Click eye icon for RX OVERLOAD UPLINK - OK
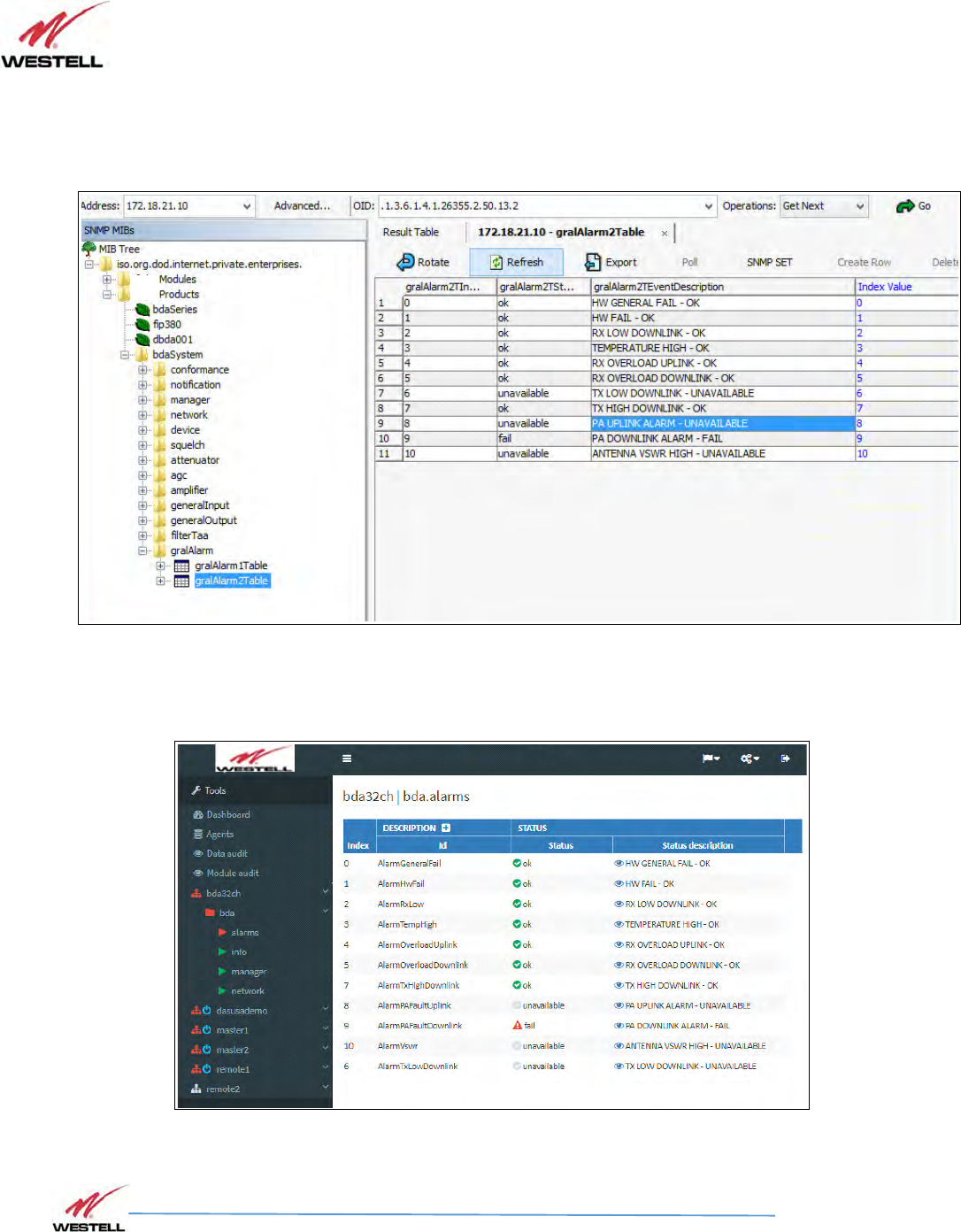The height and width of the screenshot is (1232, 961). point(619,944)
